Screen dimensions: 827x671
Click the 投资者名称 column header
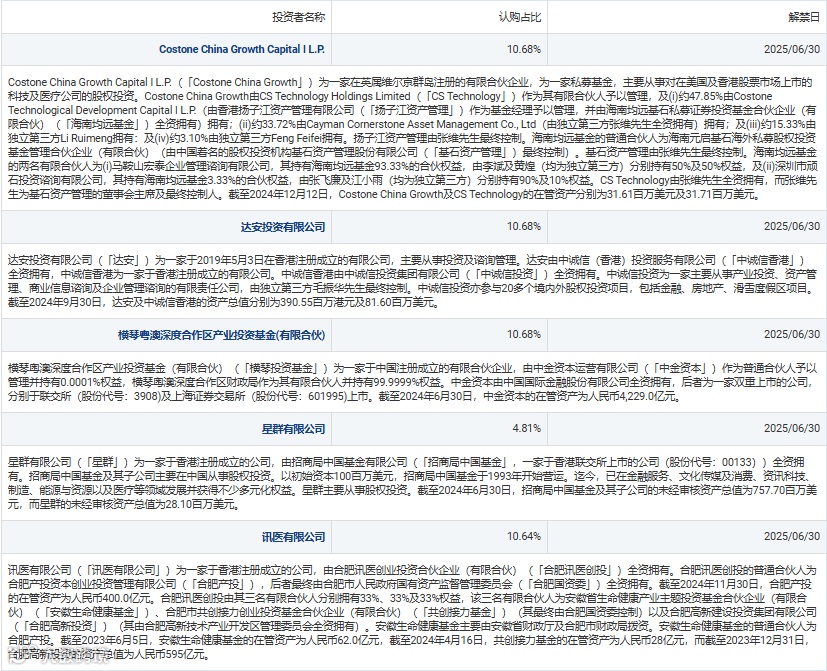[x=299, y=17]
